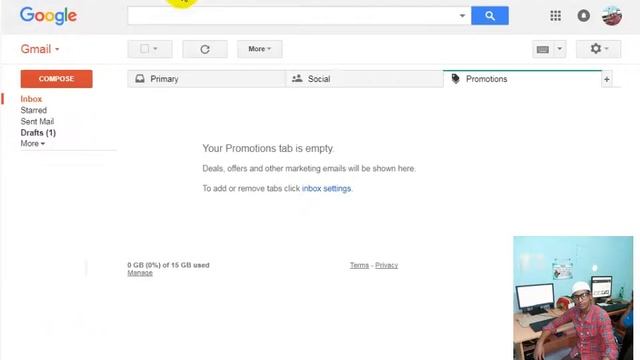Open the notifications bell
The height and width of the screenshot is (360, 640).
coord(583,16)
